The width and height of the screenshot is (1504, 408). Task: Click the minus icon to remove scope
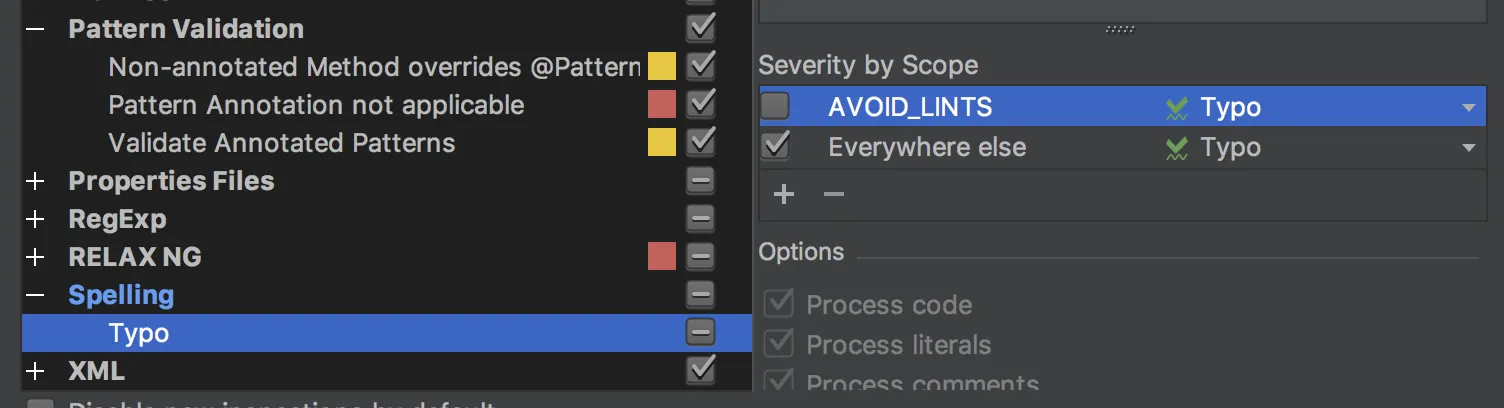click(x=833, y=194)
